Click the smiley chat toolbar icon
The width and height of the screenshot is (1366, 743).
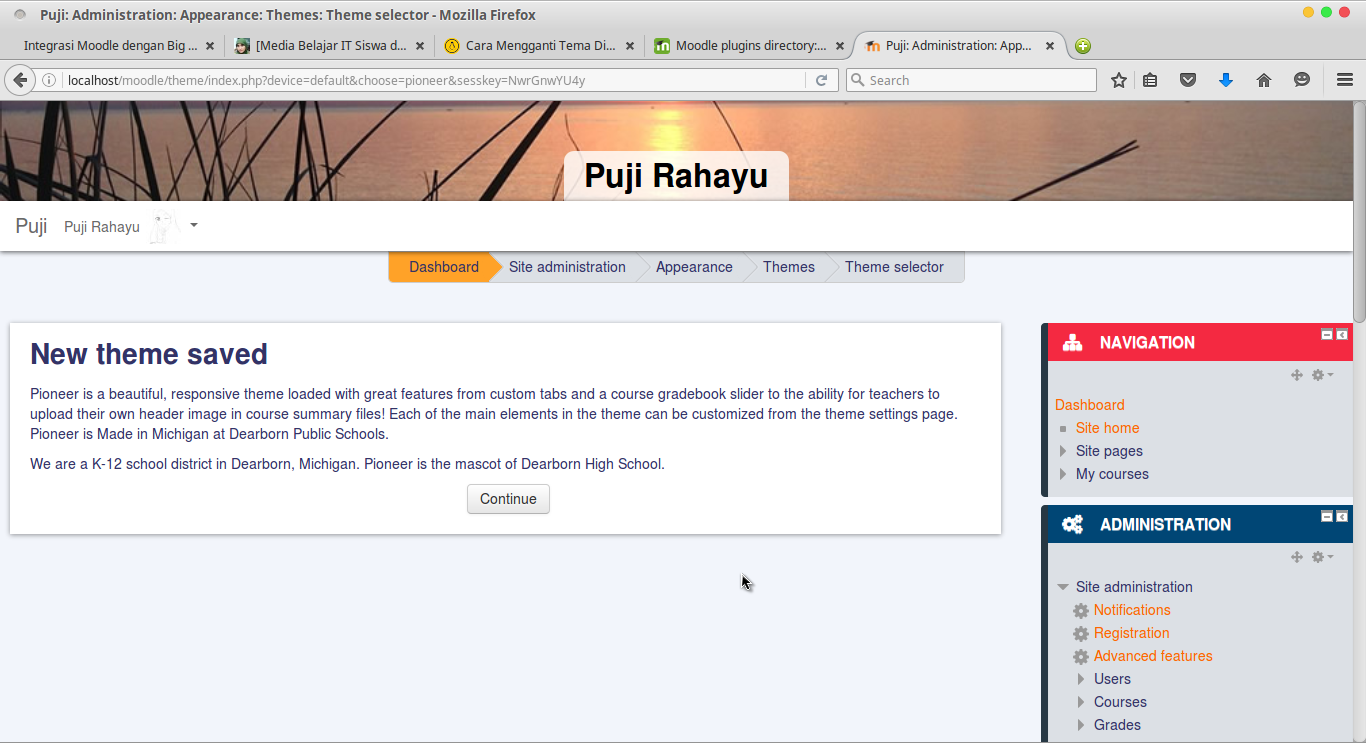[x=1302, y=80]
